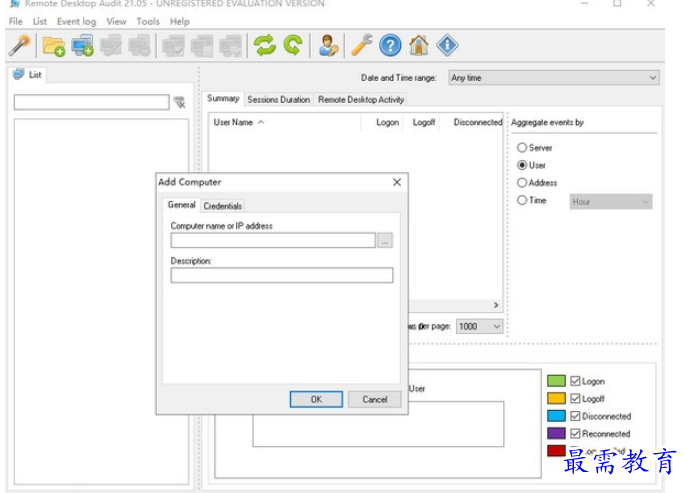Click Cancel in Add Computer dialog
This screenshot has width=685, height=493.
point(375,399)
